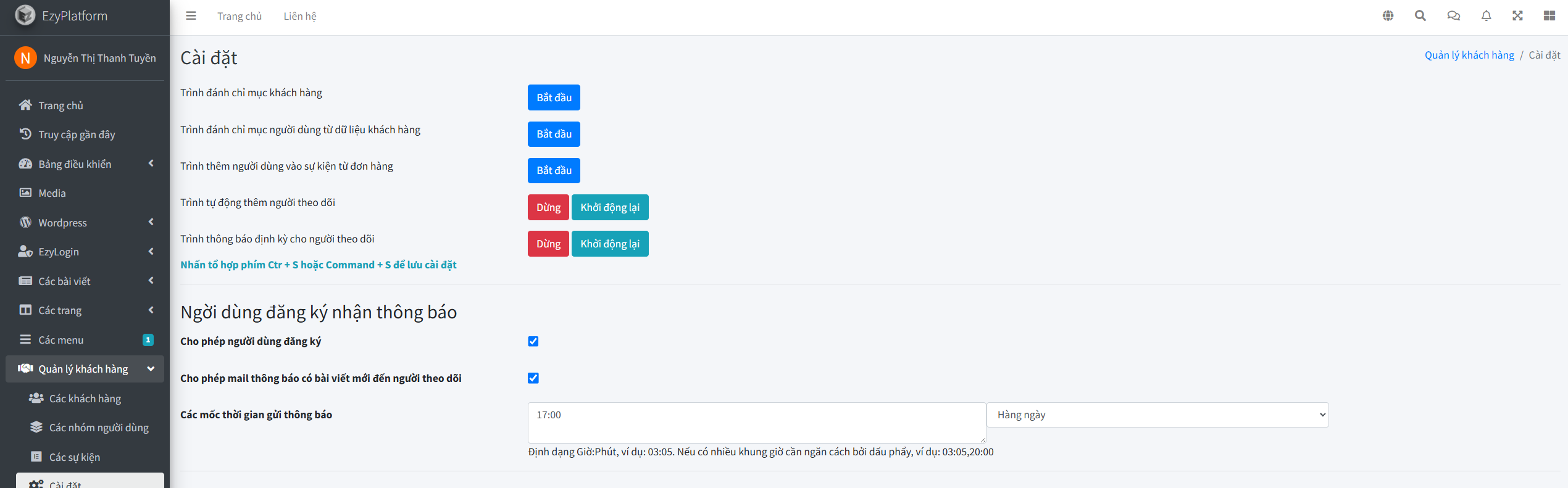This screenshot has height=488, width=1568.
Task: Click the EzyPlatform logo icon
Action: [x=25, y=15]
